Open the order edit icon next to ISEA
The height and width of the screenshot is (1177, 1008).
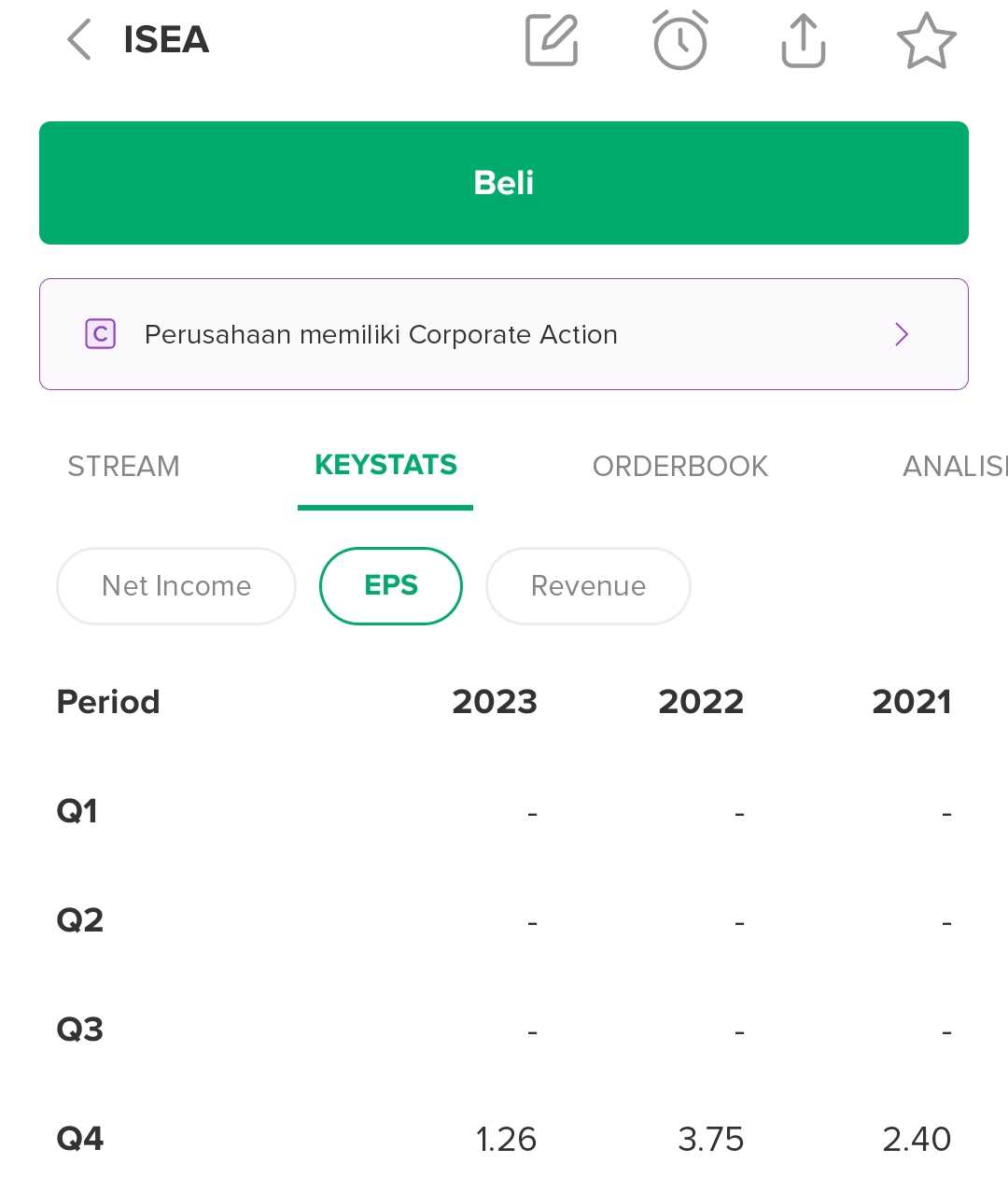[551, 41]
